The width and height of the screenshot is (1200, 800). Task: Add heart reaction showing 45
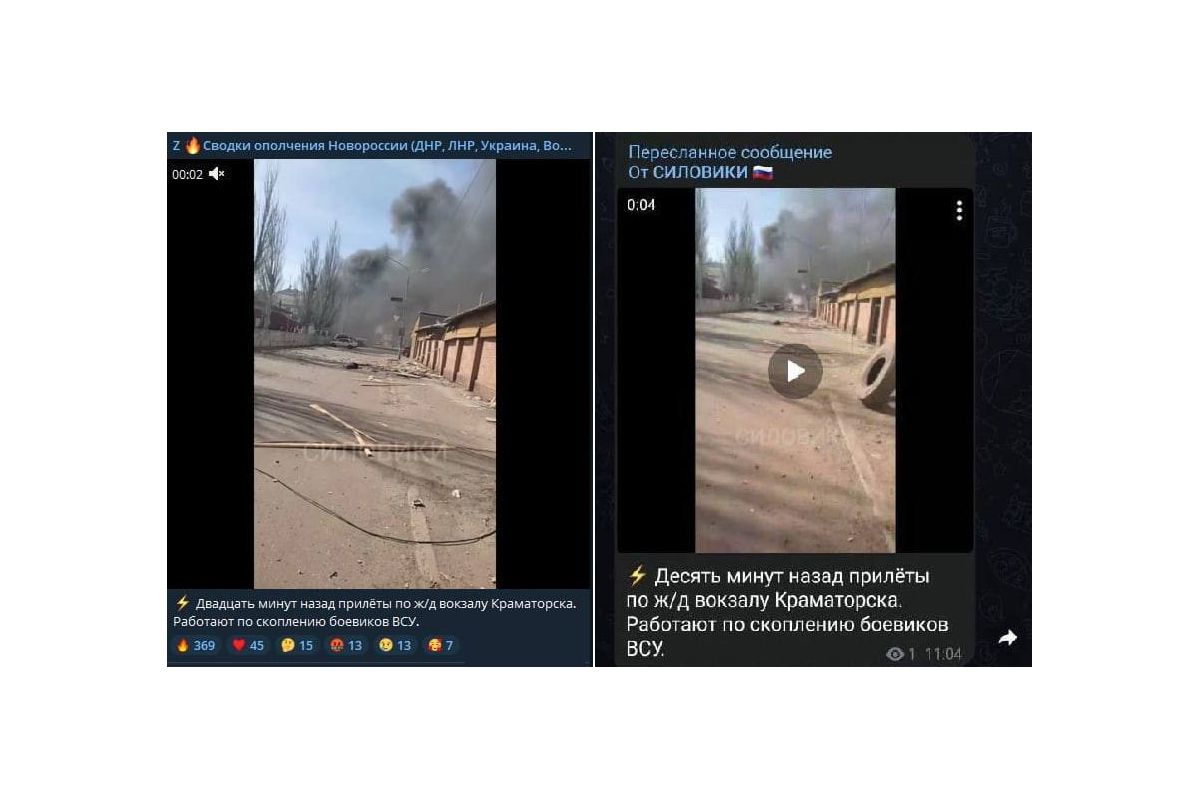(248, 645)
